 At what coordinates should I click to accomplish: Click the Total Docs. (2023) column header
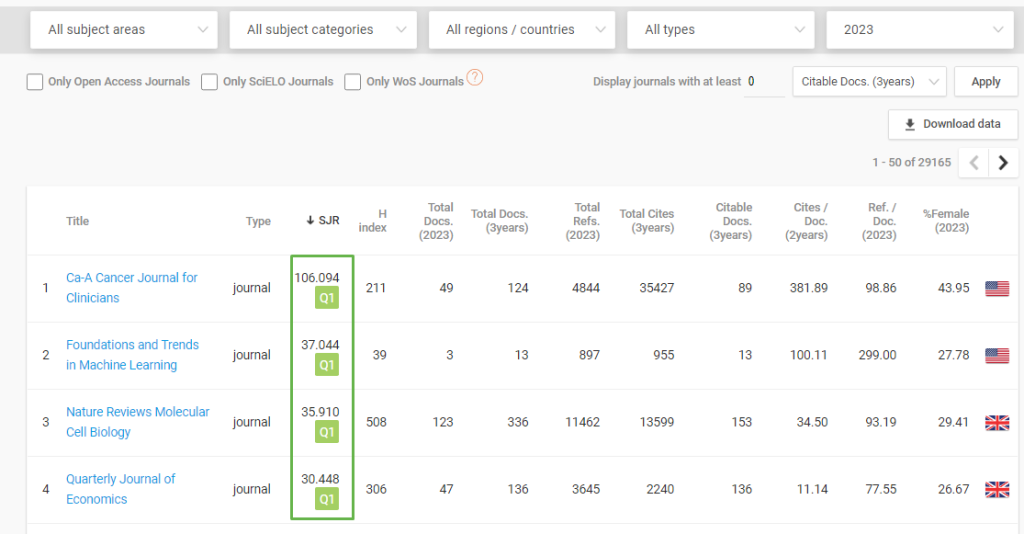[436, 221]
